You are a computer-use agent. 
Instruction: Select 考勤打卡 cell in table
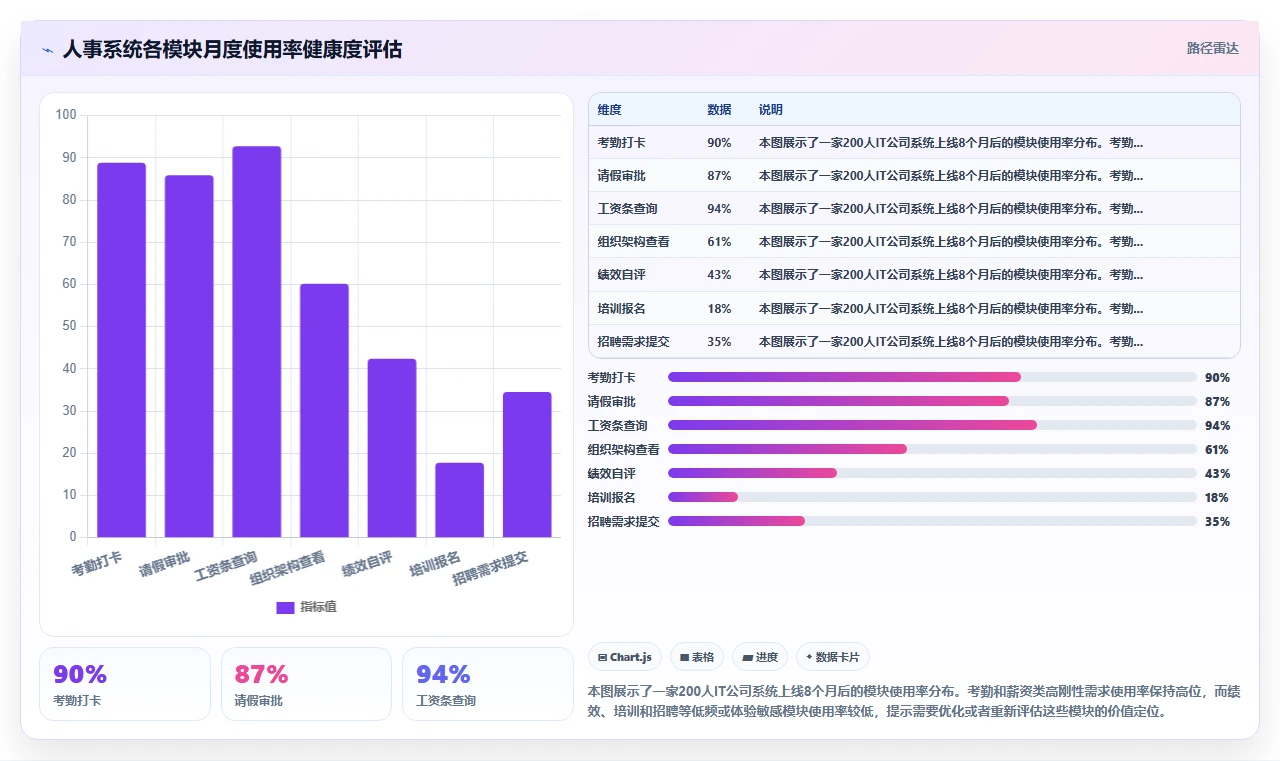[621, 143]
